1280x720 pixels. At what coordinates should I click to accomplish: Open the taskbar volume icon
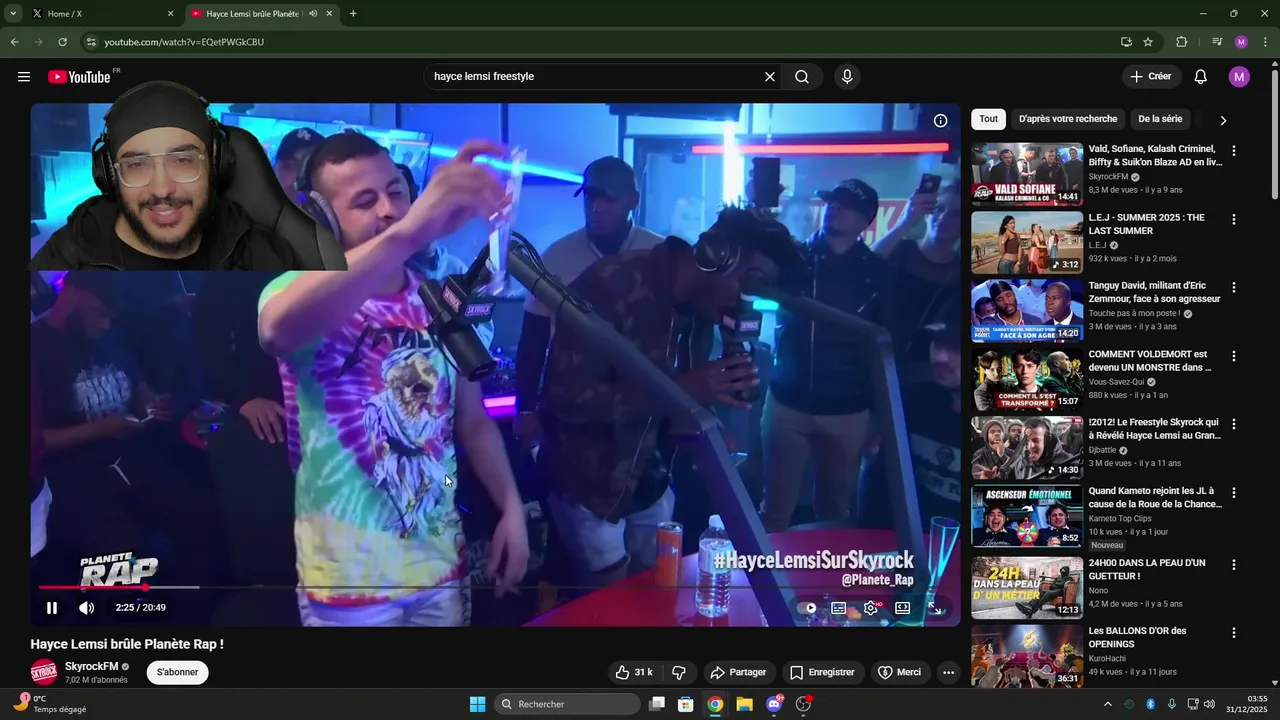1209,704
